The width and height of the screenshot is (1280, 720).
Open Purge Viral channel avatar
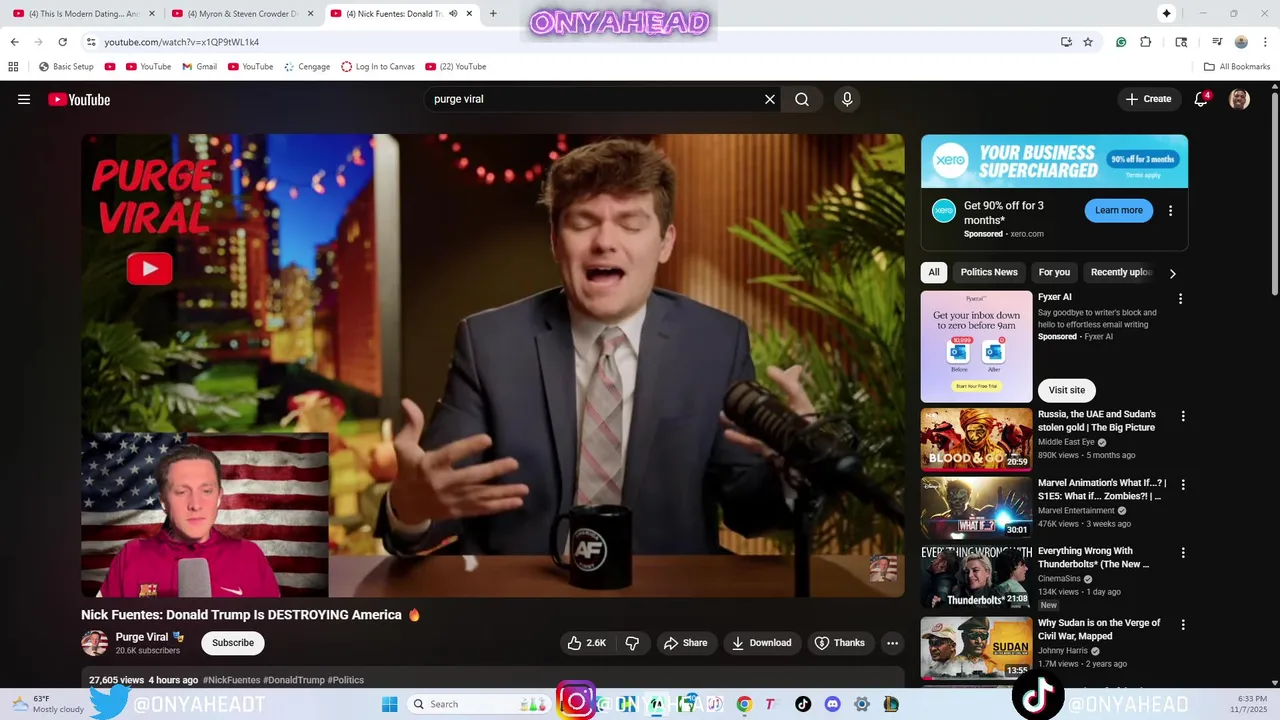tap(94, 643)
